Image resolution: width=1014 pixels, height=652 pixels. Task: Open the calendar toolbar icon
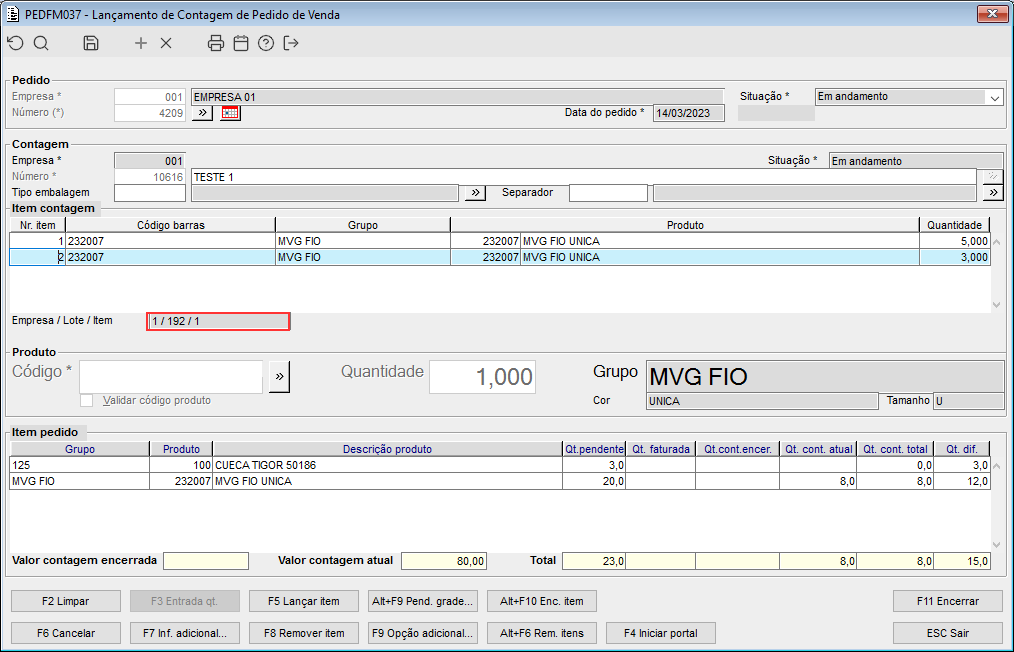(241, 43)
